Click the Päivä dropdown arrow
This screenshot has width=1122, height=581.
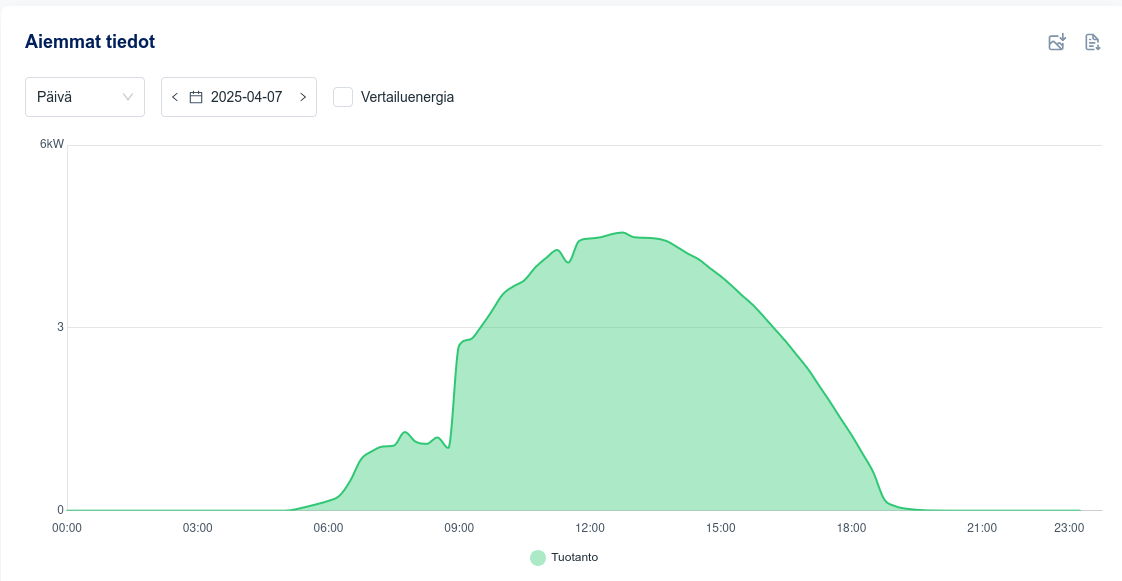(128, 97)
